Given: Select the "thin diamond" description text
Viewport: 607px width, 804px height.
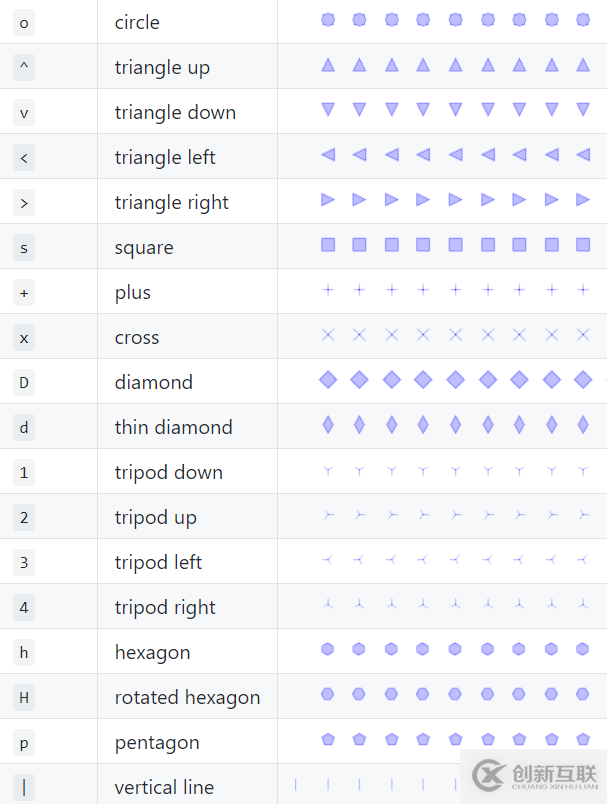Looking at the screenshot, I should click(173, 428).
